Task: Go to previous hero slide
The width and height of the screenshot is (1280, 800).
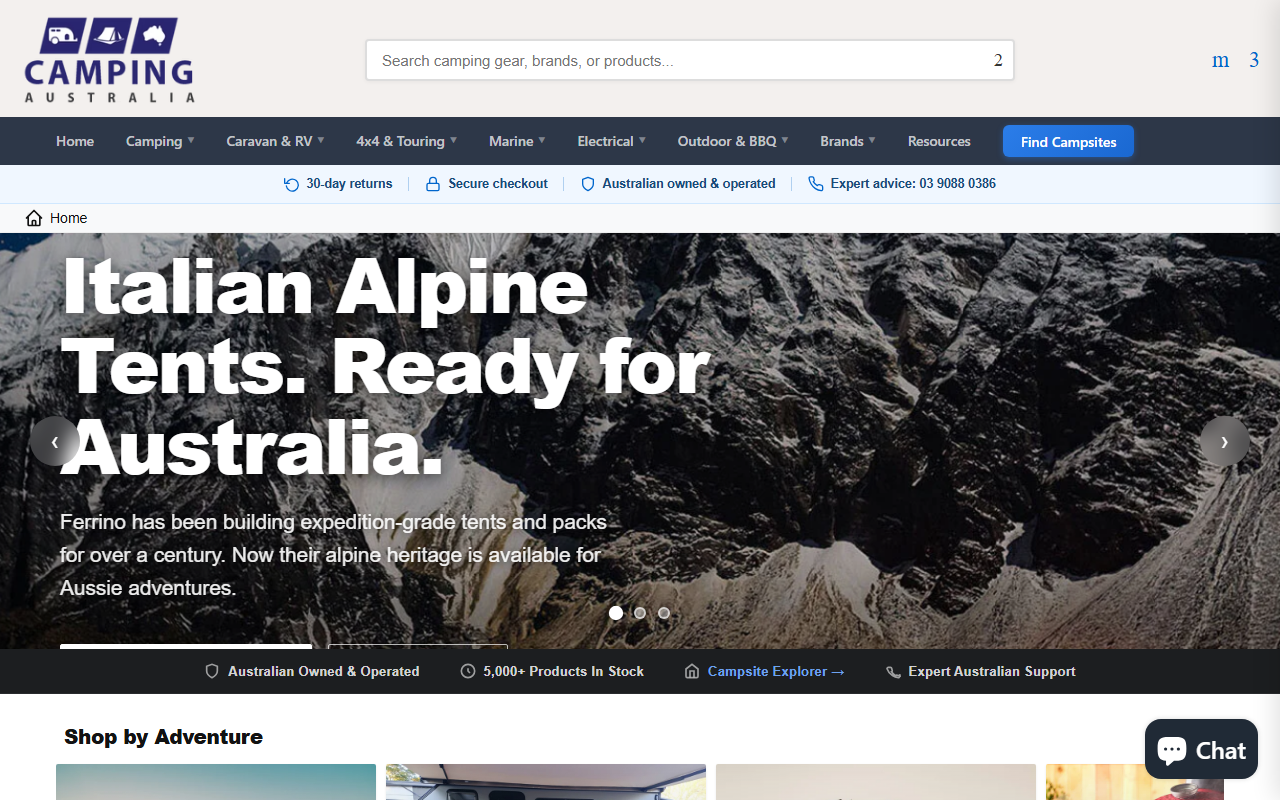Action: click(55, 441)
